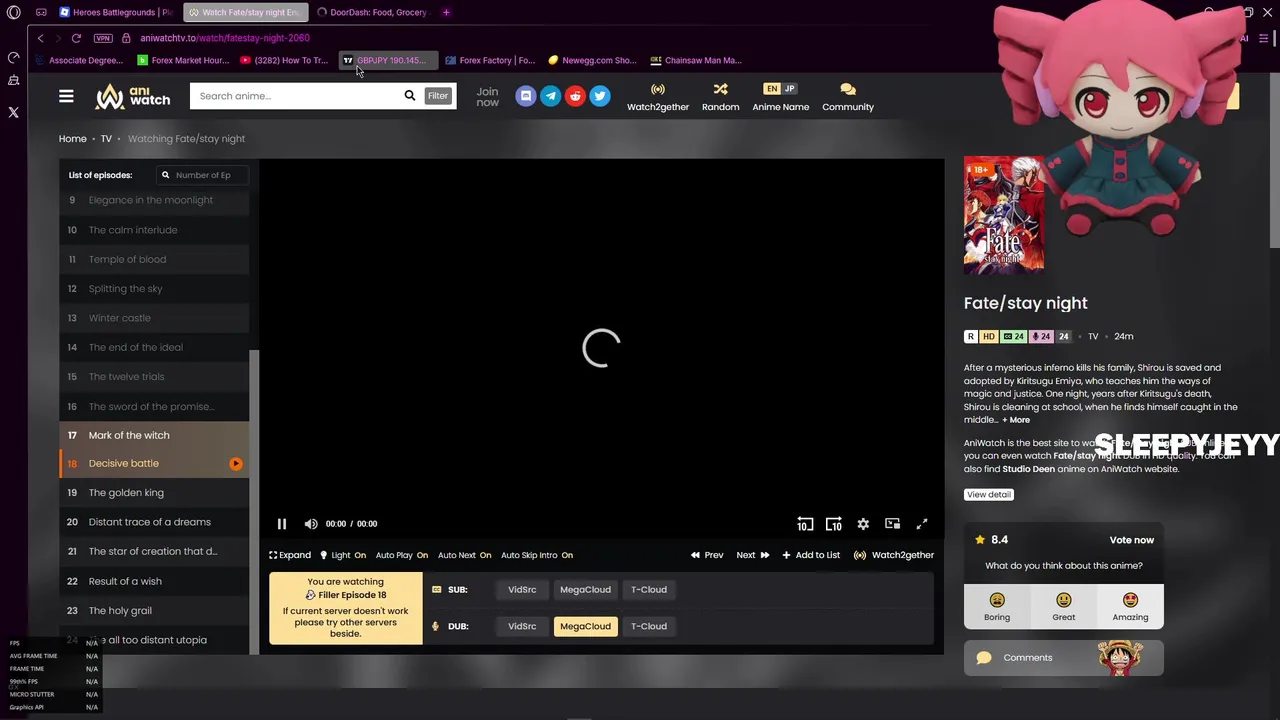Go to Home breadcrumb
Screen dimensions: 1280x720
(72, 139)
